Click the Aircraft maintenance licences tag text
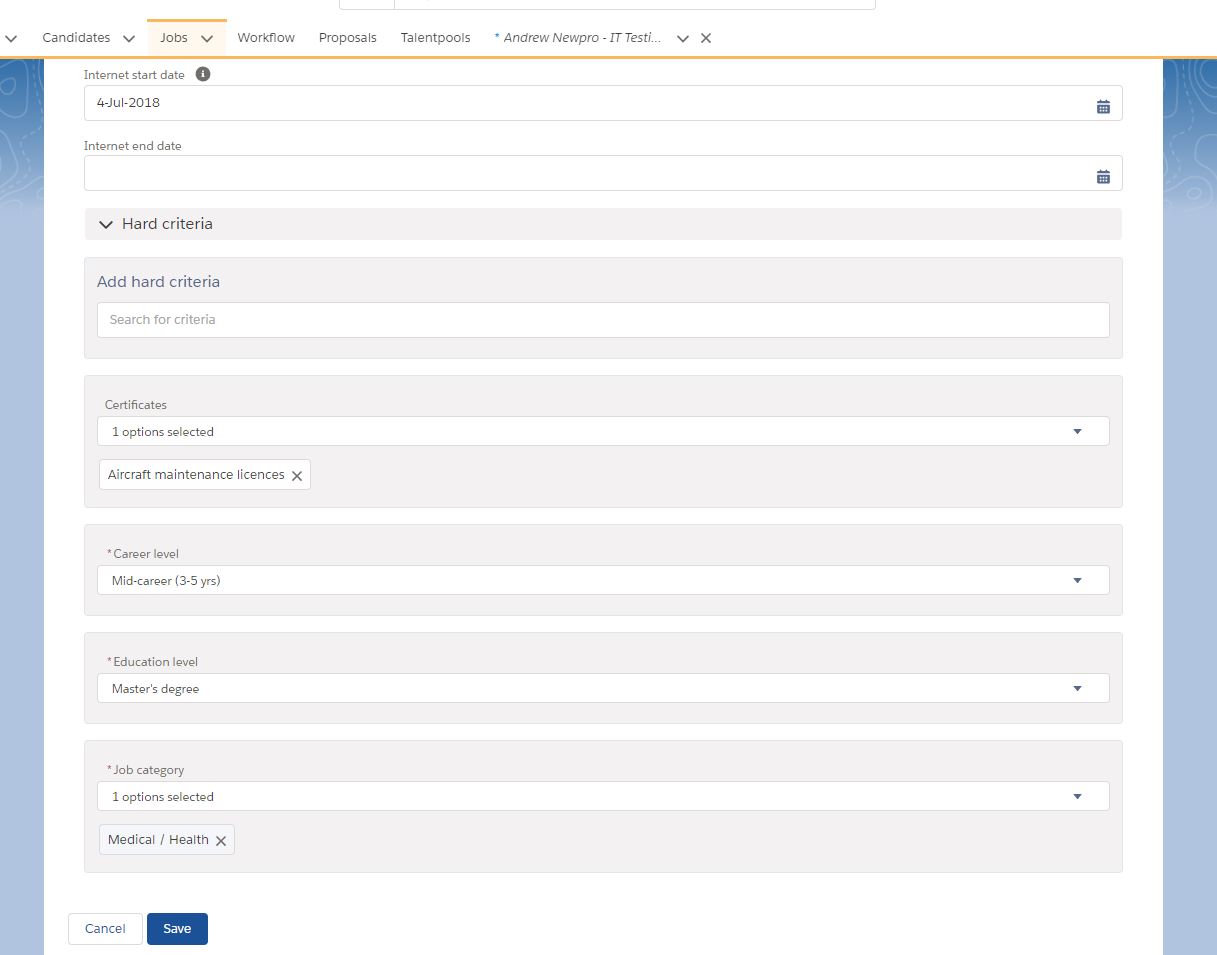This screenshot has height=955, width=1217. pos(196,475)
